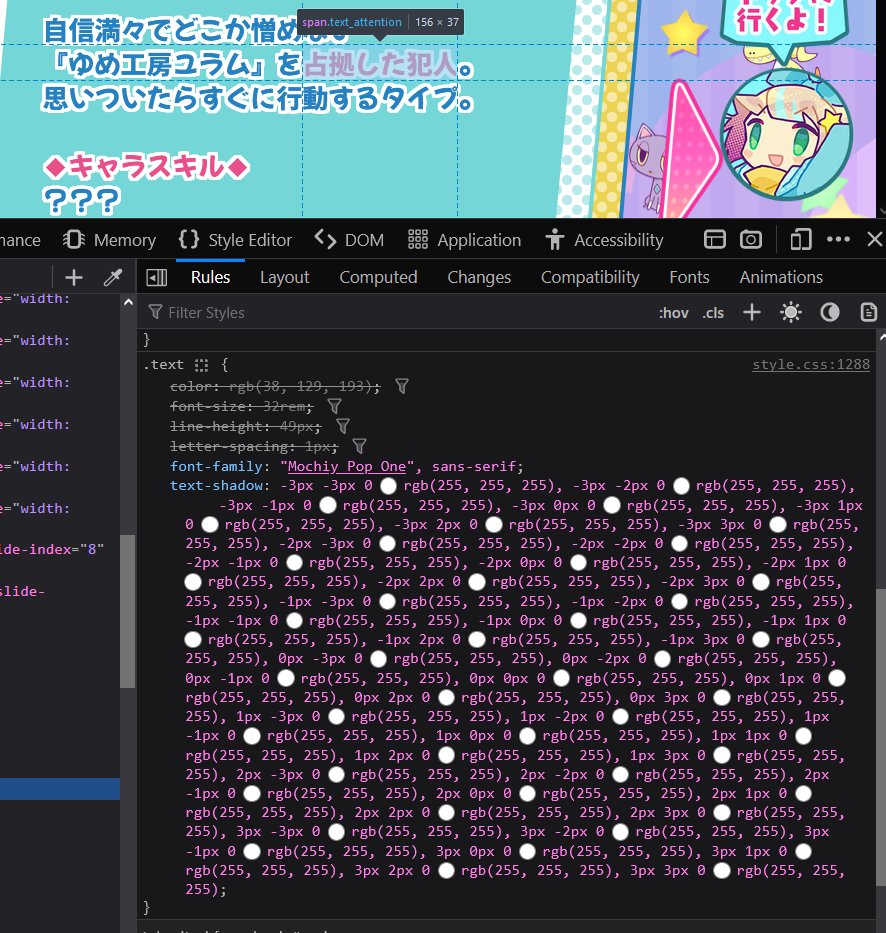The height and width of the screenshot is (933, 886).
Task: Take a screenshot with the camera icon
Action: pos(751,240)
